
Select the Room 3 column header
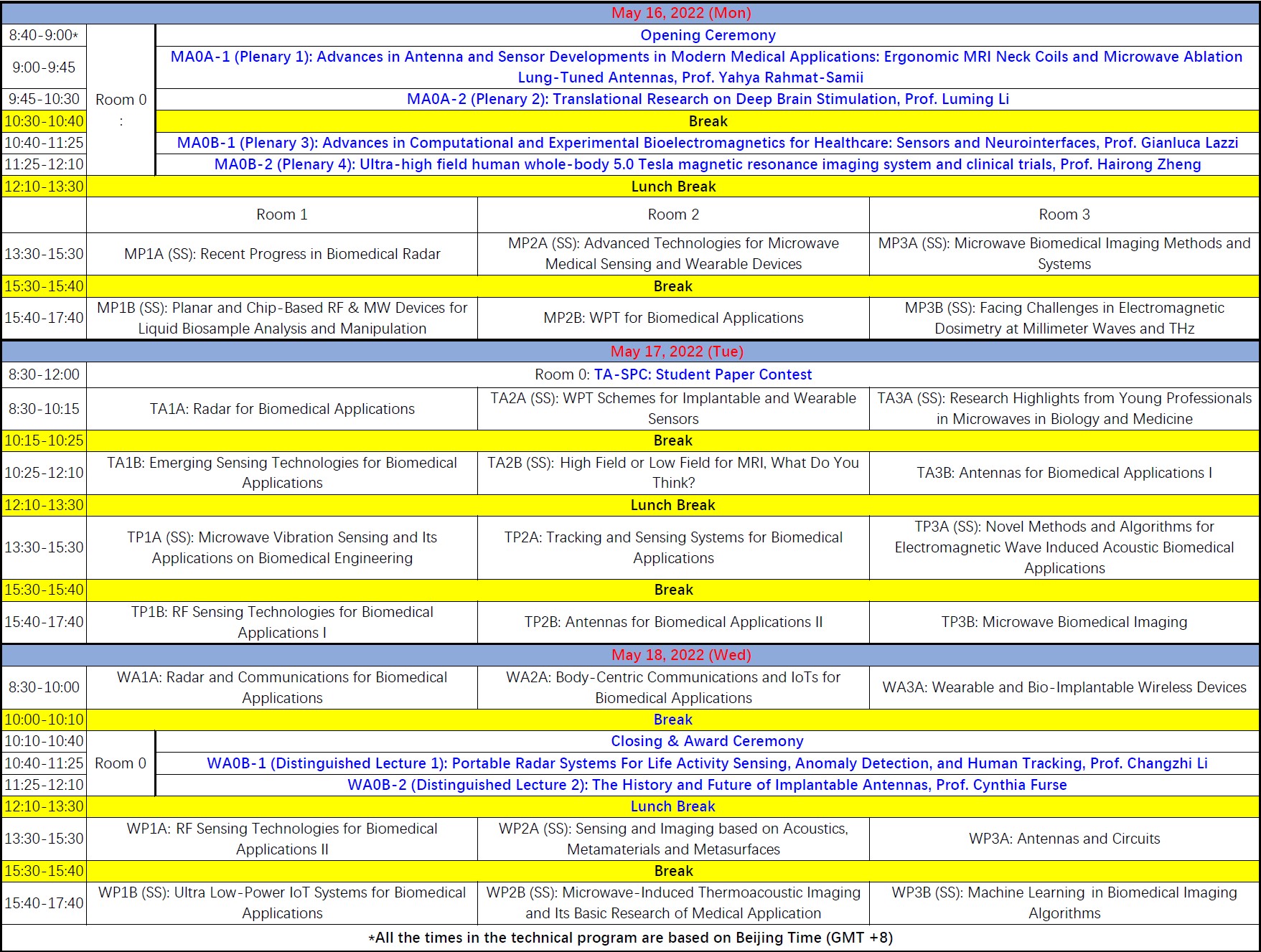click(1064, 215)
